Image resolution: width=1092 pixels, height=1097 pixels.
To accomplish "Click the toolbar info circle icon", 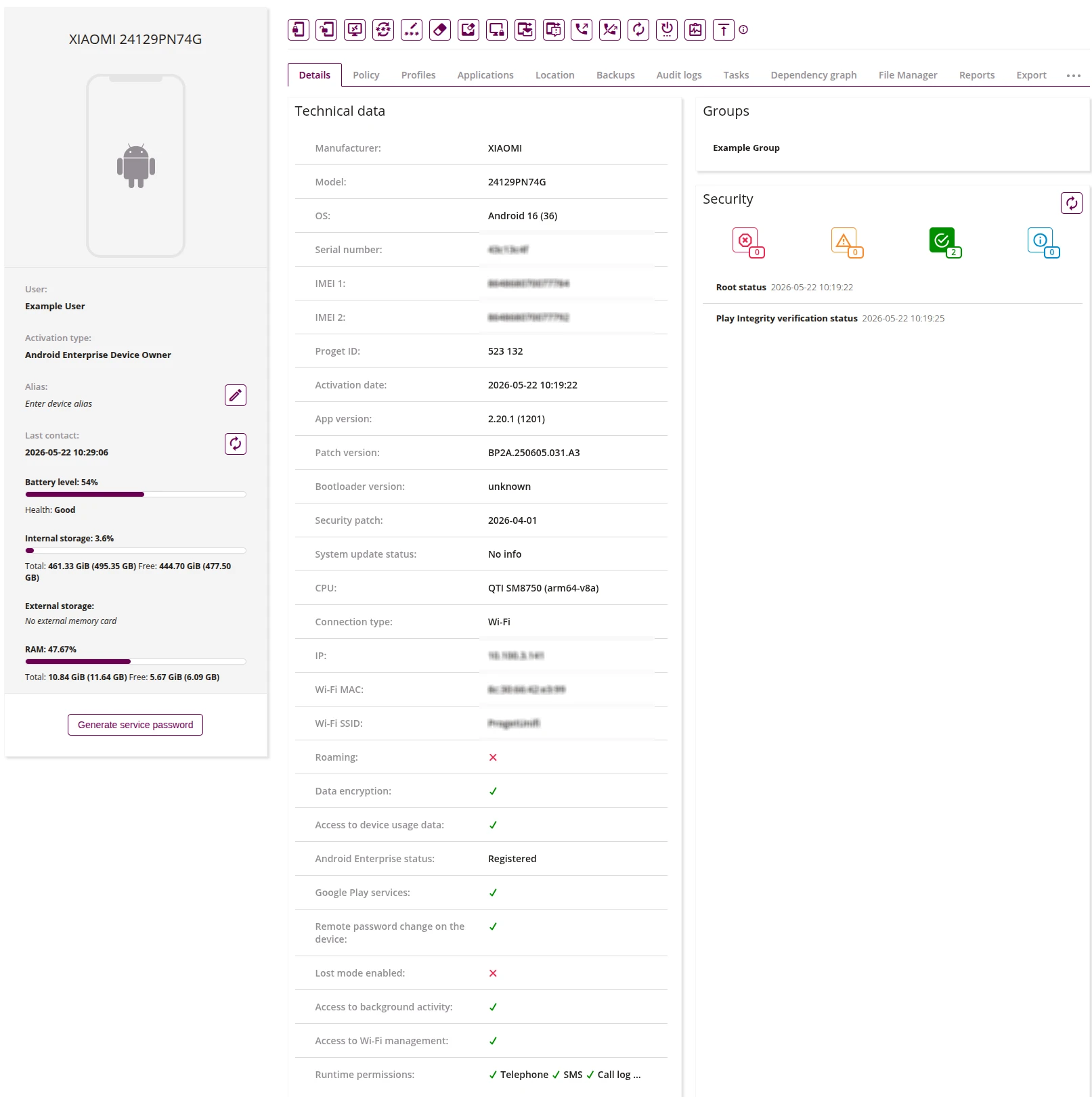I will point(743,30).
